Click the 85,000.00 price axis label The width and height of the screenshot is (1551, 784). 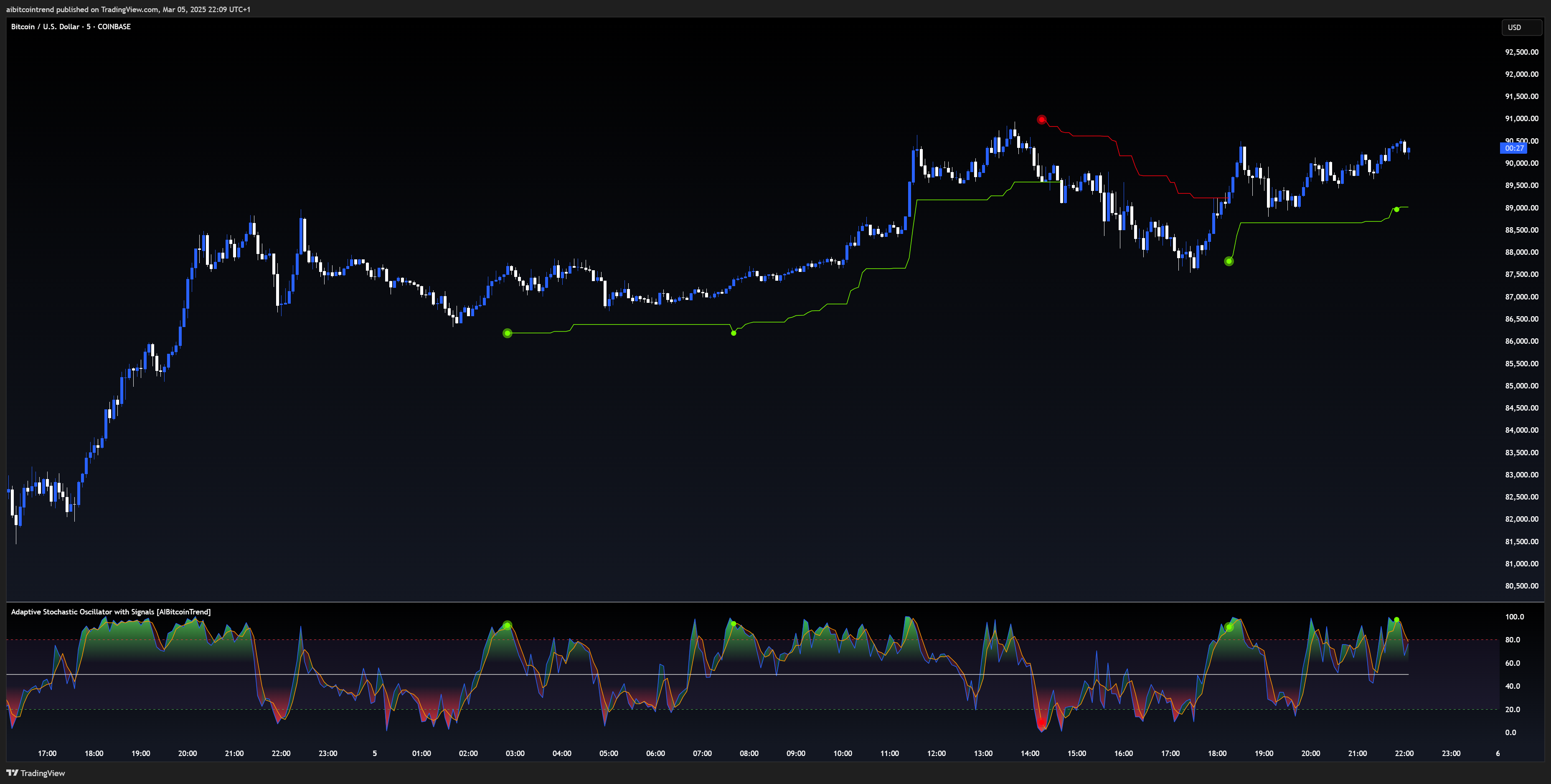[1521, 386]
